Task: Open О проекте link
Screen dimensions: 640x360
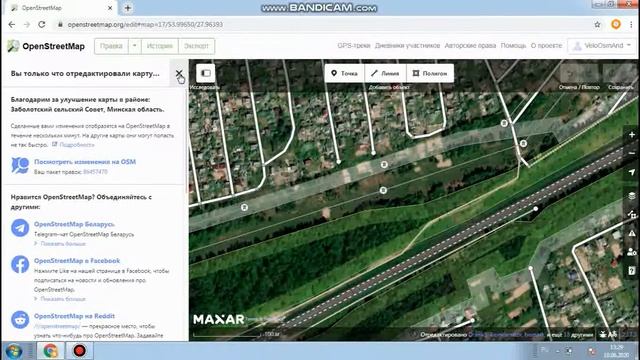Action: tap(546, 46)
